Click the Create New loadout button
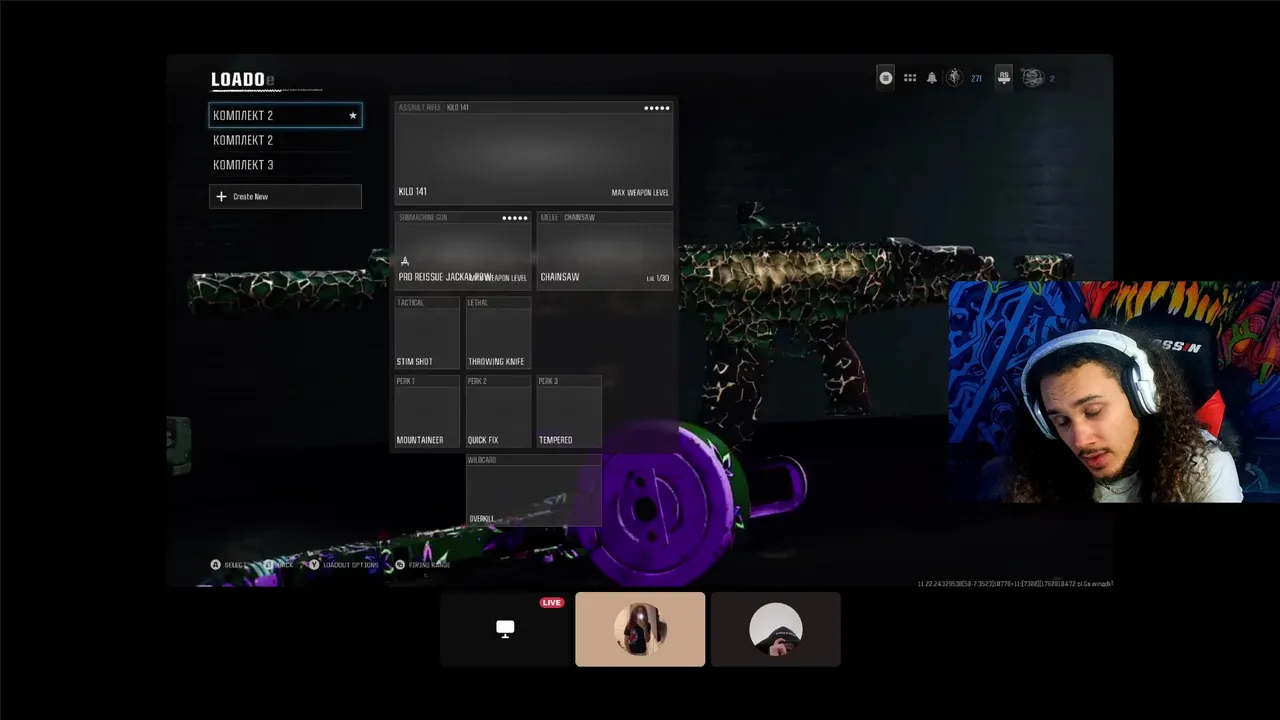1280x720 pixels. pyautogui.click(x=285, y=196)
